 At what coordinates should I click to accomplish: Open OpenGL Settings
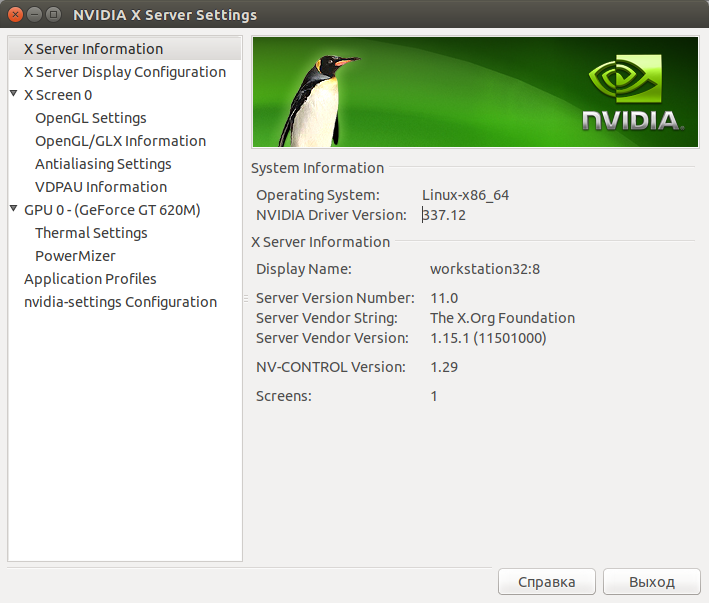91,118
